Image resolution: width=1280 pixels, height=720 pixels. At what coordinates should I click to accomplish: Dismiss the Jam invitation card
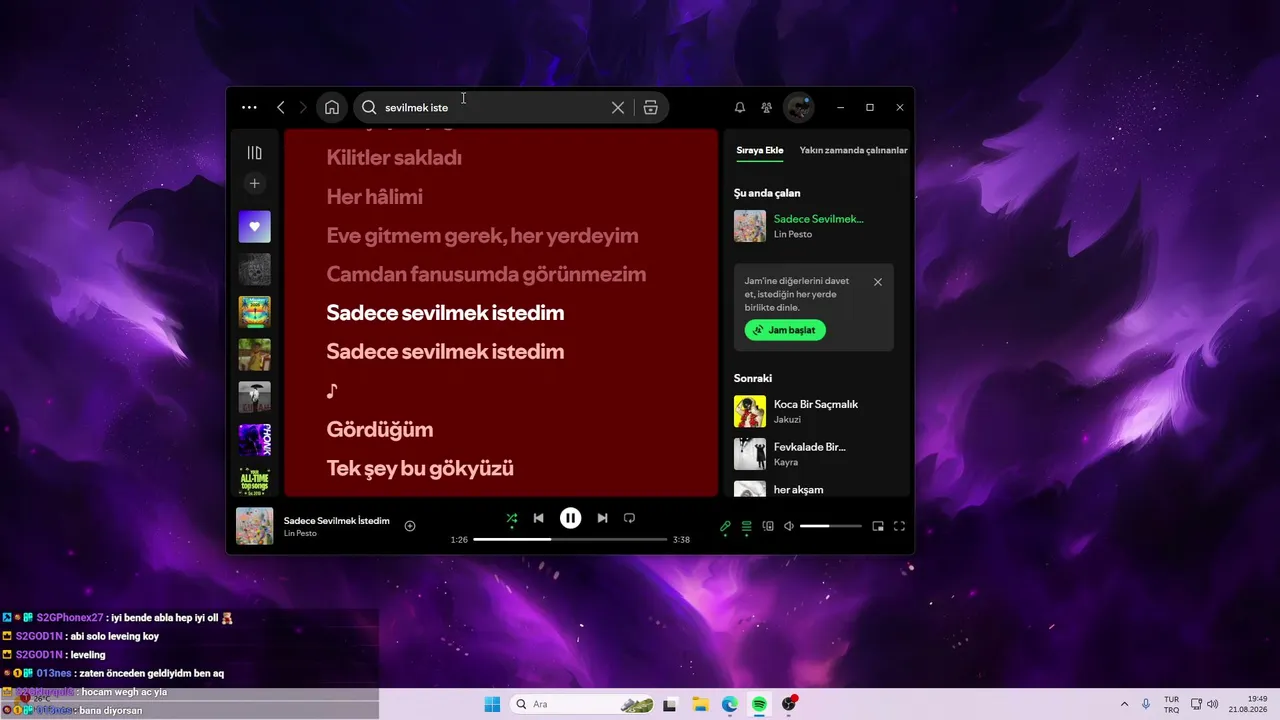(x=878, y=282)
